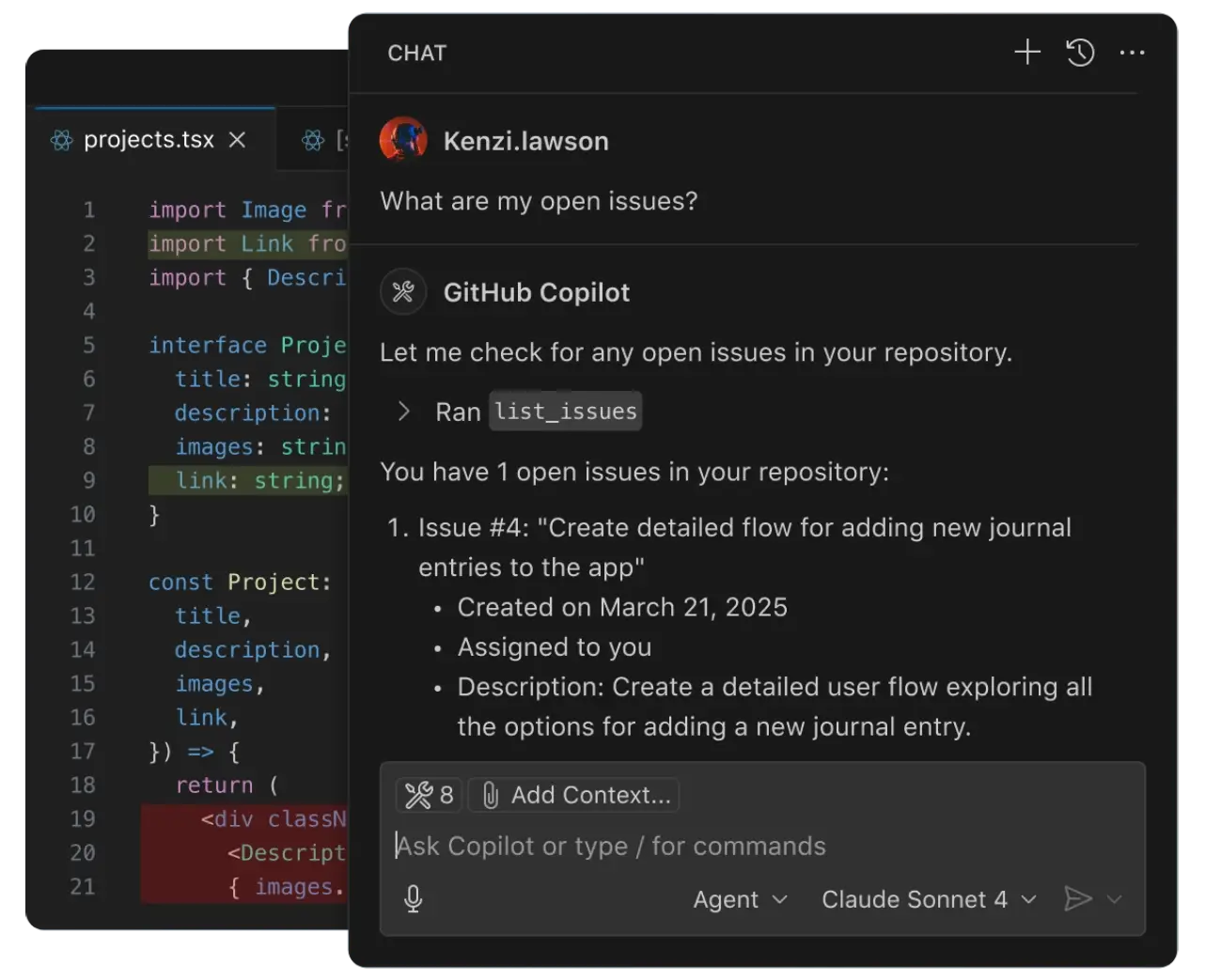Viewport: 1205px width, 980px height.
Task: Open the Claude Sonnet 4 model picker
Action: [928, 899]
